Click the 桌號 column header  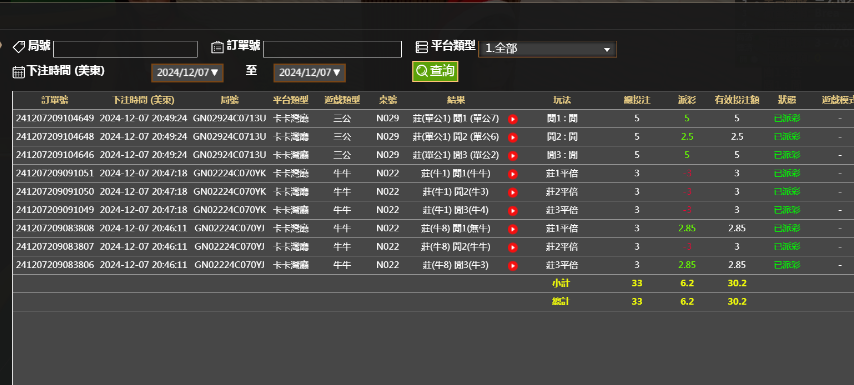[x=388, y=100]
